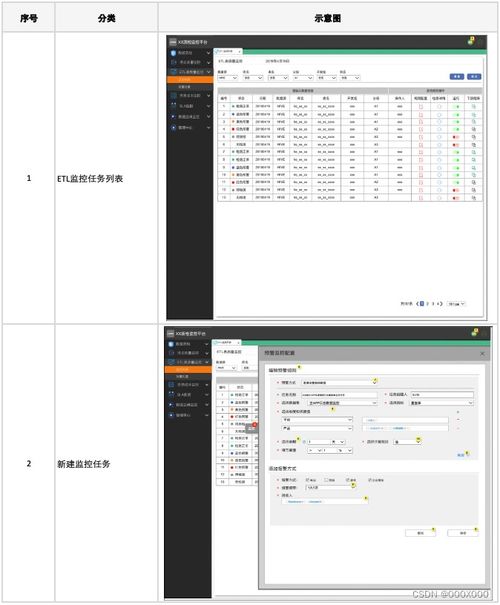This screenshot has width=500, height=605.
Task: Click the previous page arrow in pagination
Action: (417, 304)
